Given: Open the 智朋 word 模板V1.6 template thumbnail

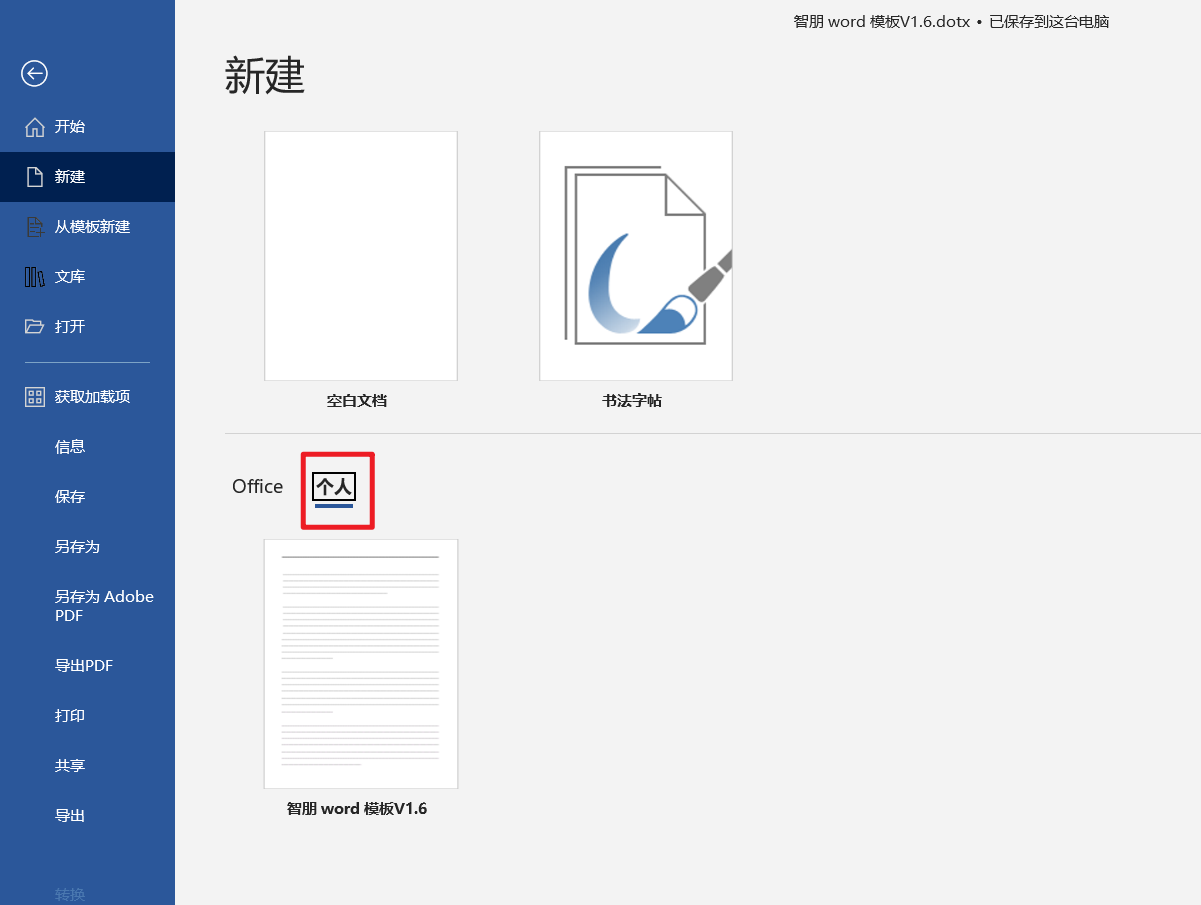Looking at the screenshot, I should click(x=360, y=664).
